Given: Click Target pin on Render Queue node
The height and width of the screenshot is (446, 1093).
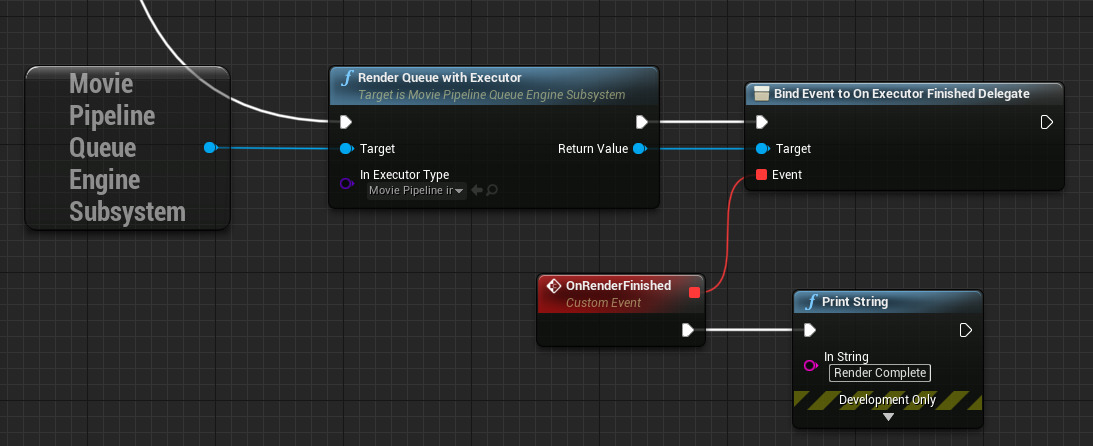Looking at the screenshot, I should click(346, 148).
